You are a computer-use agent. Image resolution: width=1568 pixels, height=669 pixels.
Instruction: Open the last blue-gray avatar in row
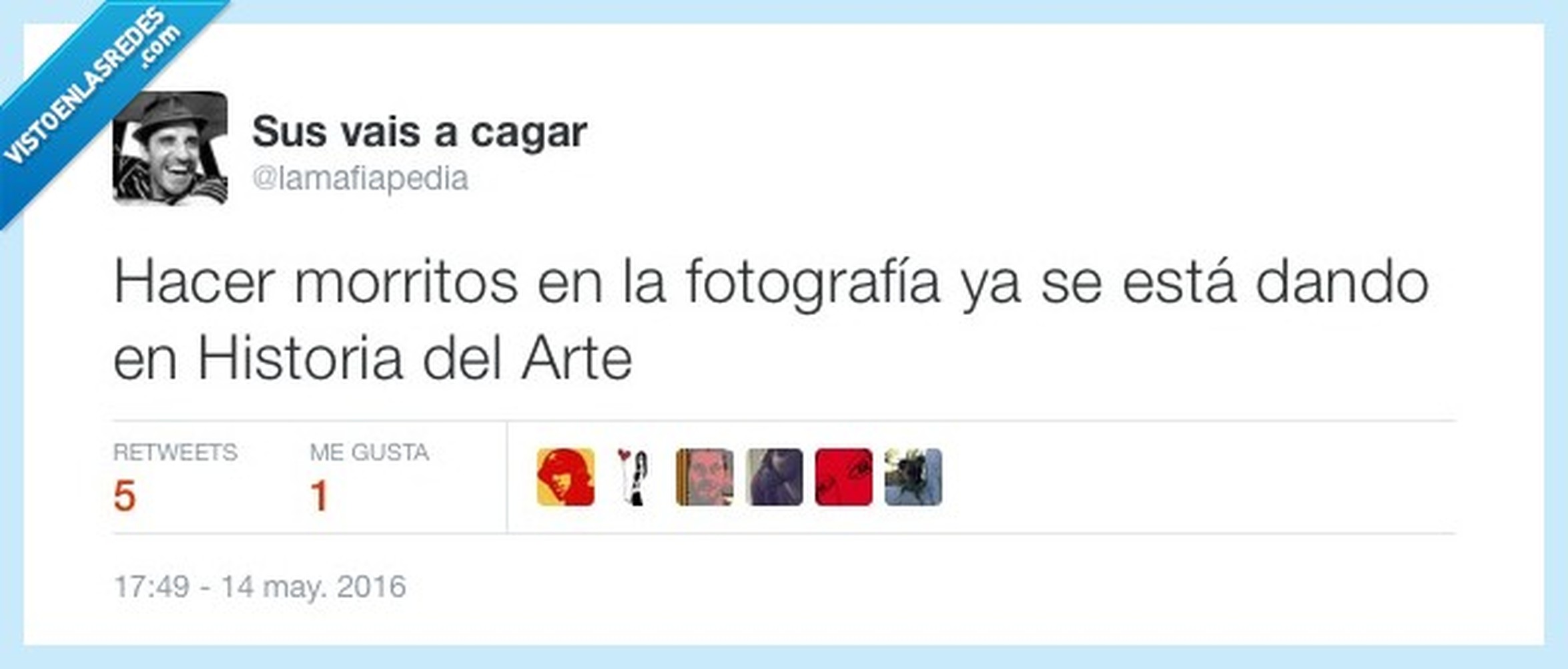(x=913, y=477)
